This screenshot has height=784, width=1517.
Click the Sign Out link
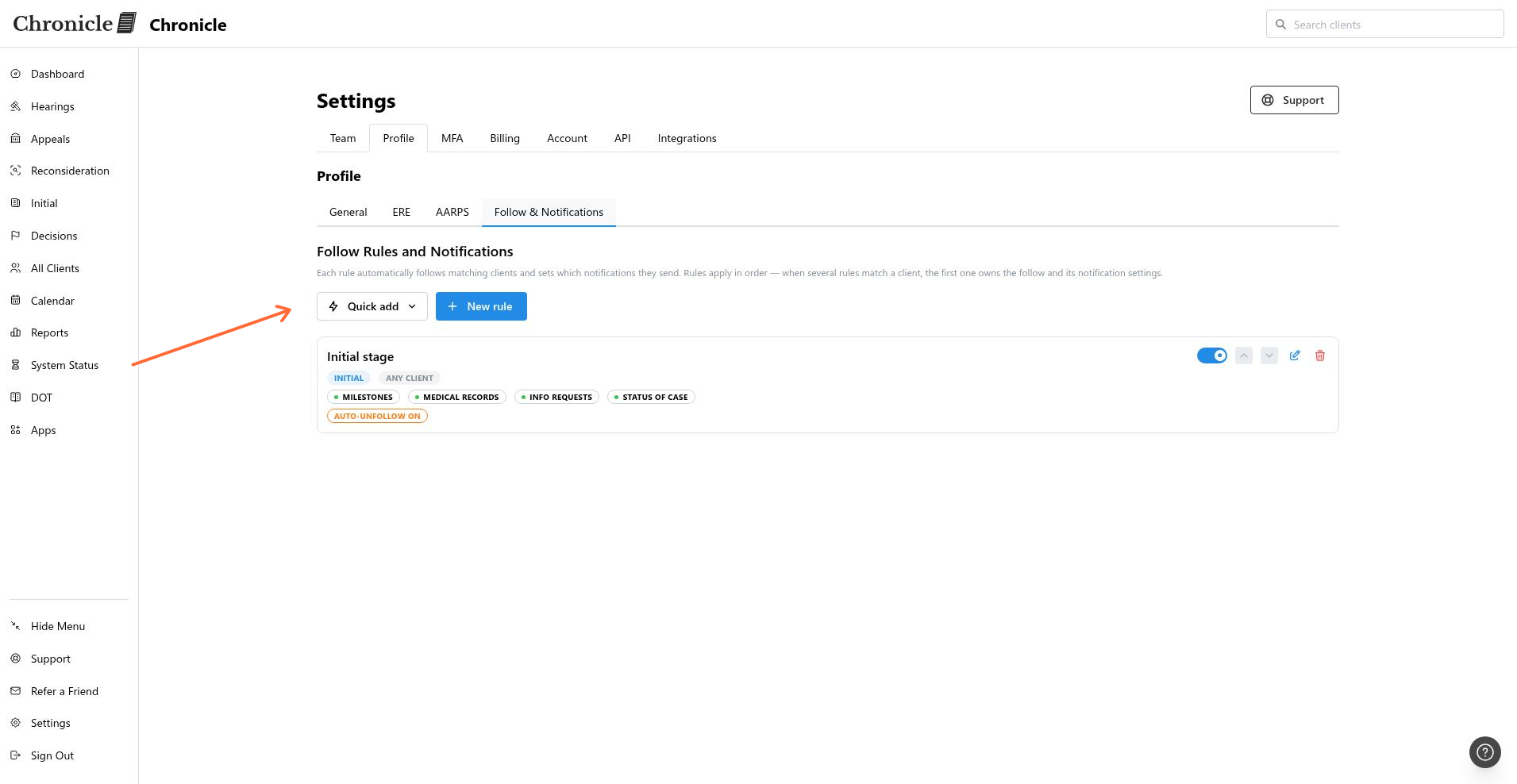pyautogui.click(x=52, y=755)
